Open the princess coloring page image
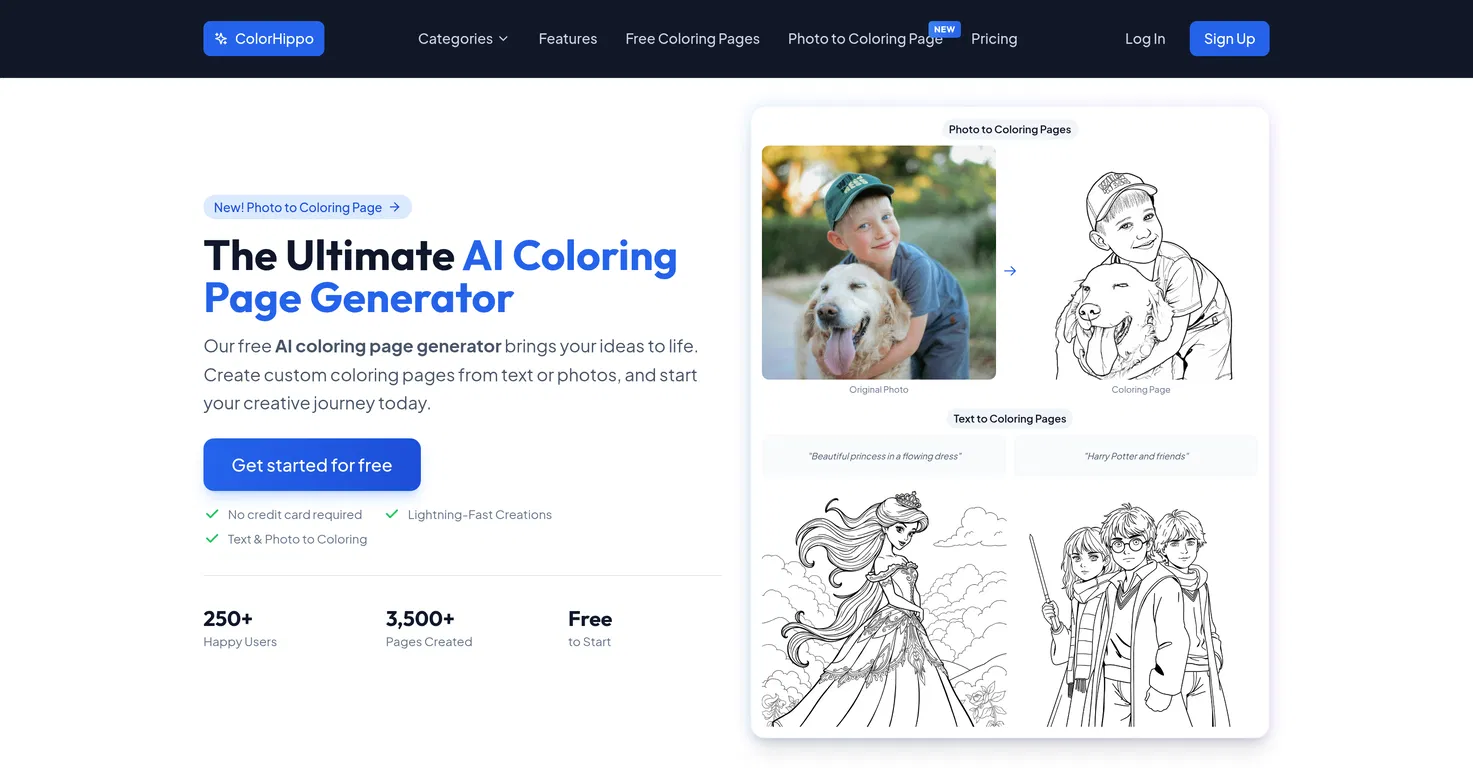 point(884,608)
